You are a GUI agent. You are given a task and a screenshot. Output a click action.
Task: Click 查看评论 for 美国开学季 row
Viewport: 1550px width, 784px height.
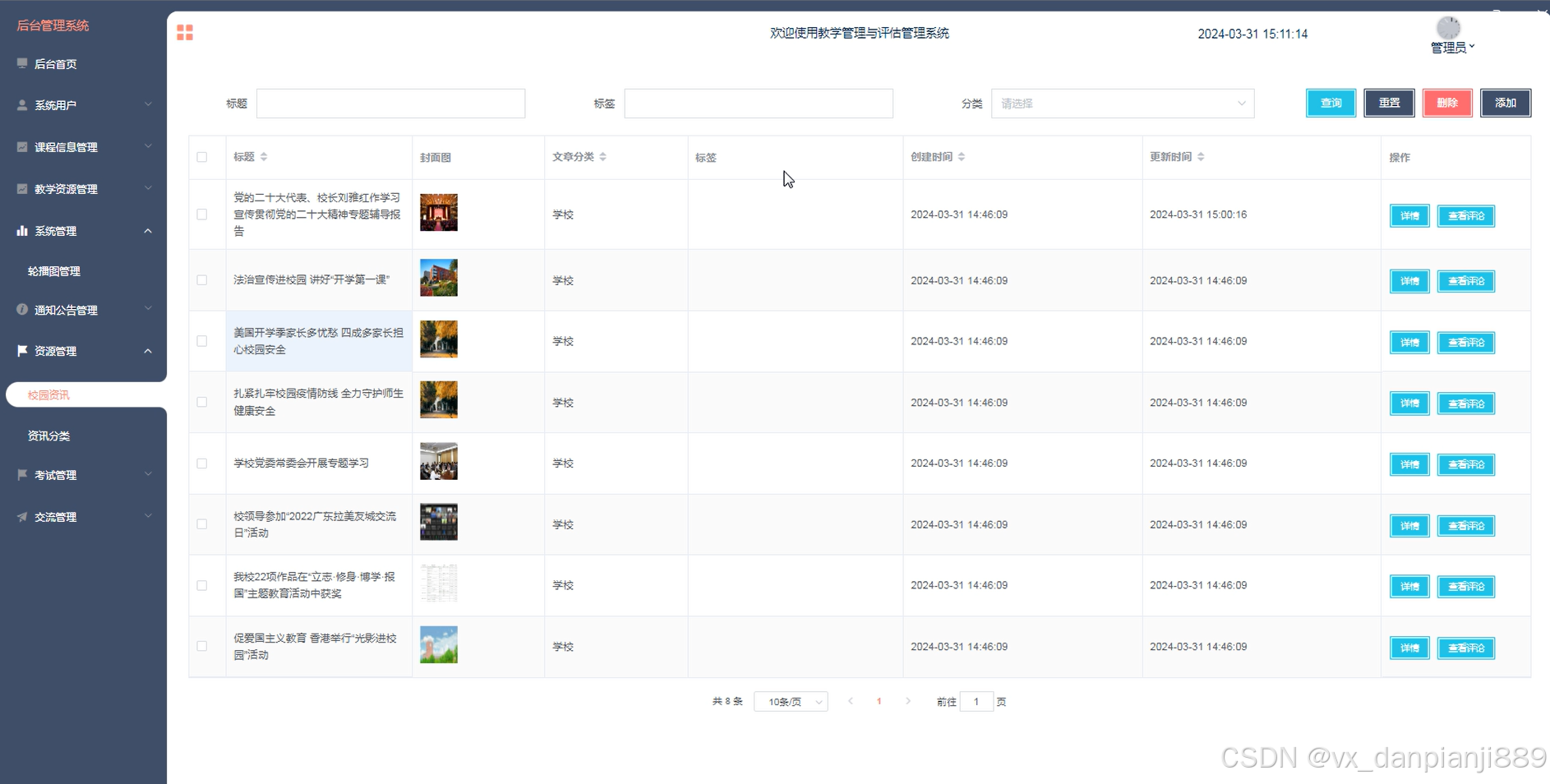point(1466,342)
